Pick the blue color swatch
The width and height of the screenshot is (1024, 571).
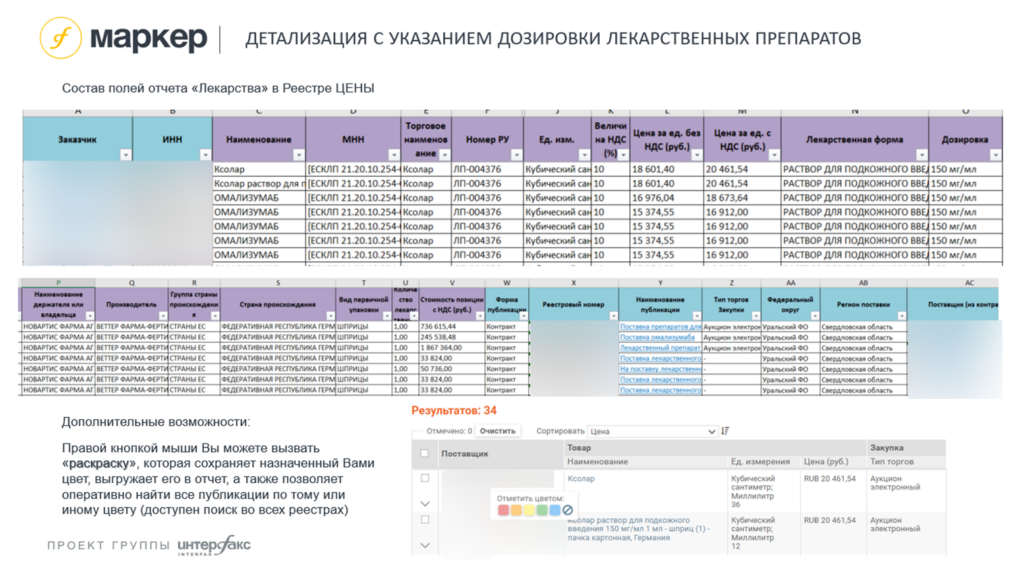(x=554, y=510)
